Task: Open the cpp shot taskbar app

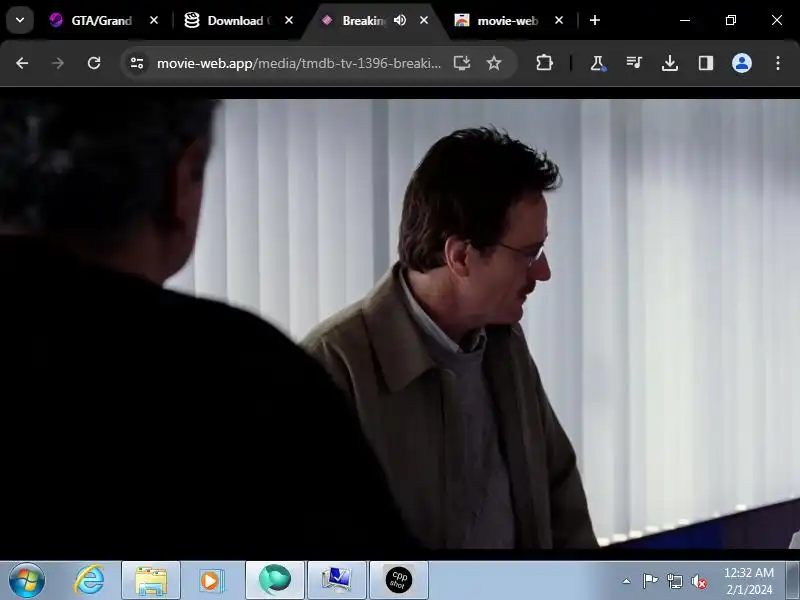Action: 398,580
